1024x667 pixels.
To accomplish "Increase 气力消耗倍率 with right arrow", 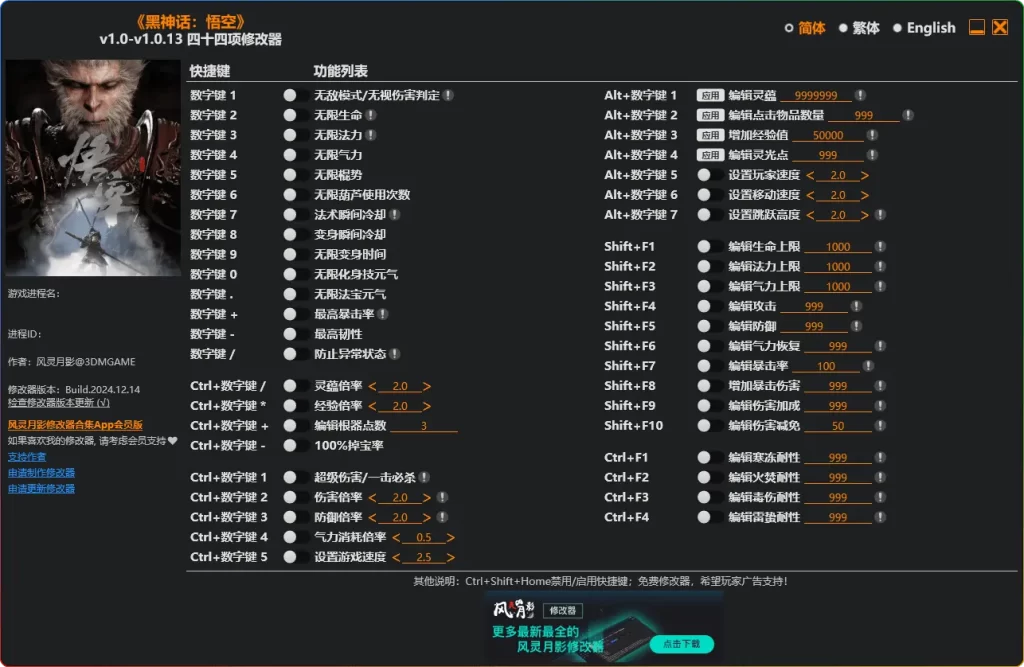I will click(x=451, y=537).
